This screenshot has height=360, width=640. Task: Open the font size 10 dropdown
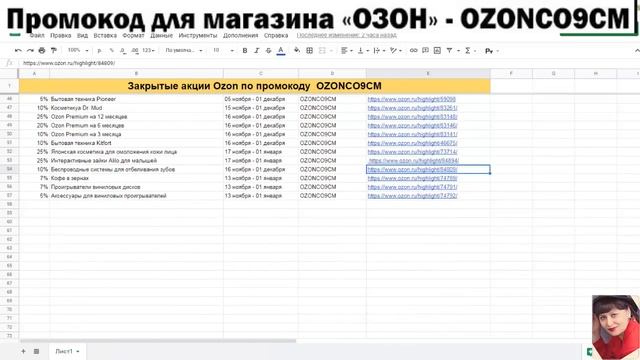tap(223, 51)
